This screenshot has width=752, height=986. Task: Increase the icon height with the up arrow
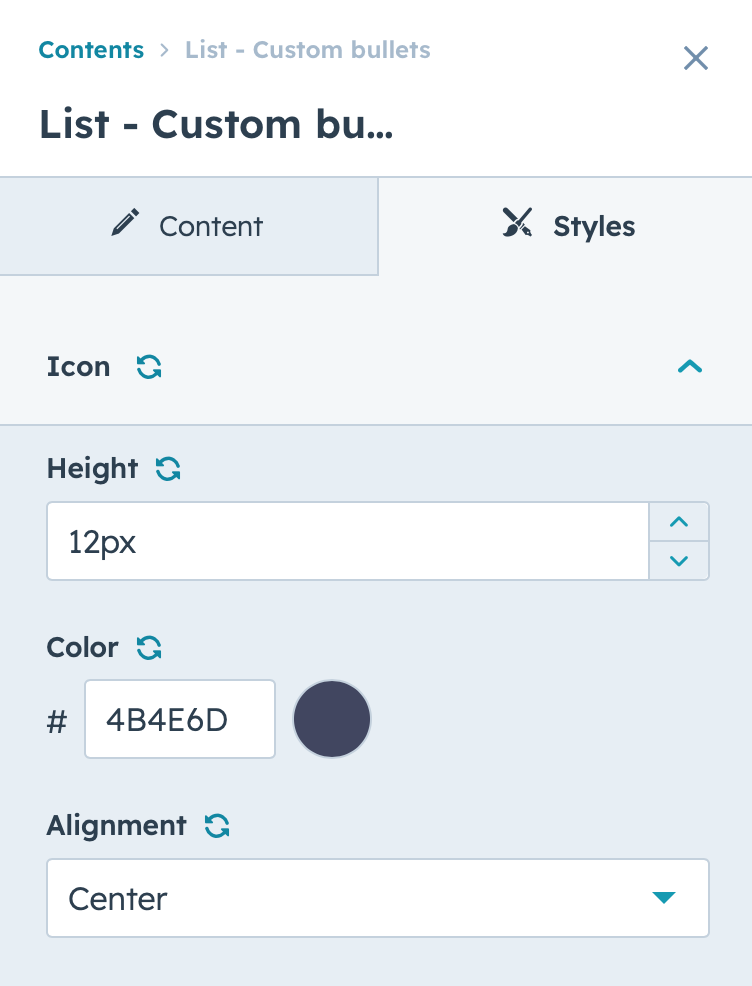[679, 522]
